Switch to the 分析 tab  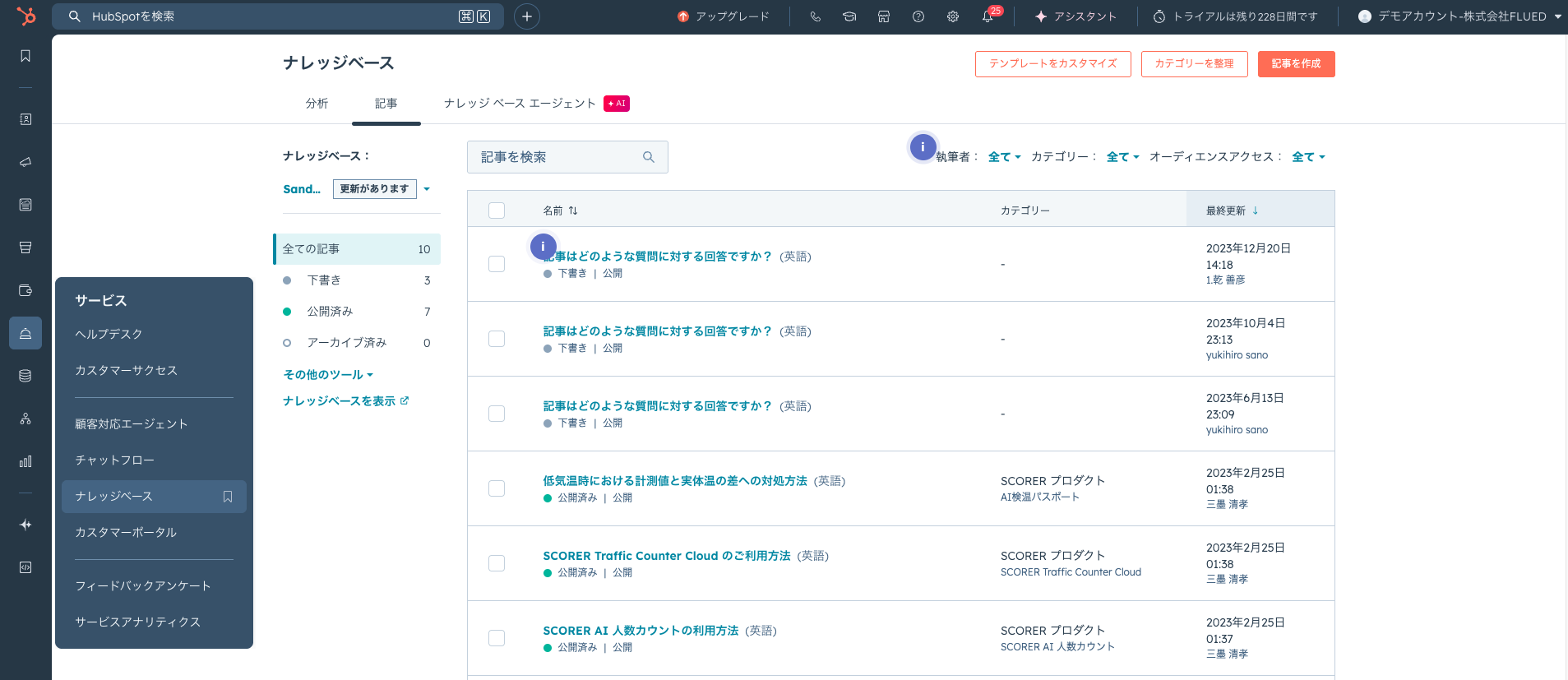click(317, 104)
